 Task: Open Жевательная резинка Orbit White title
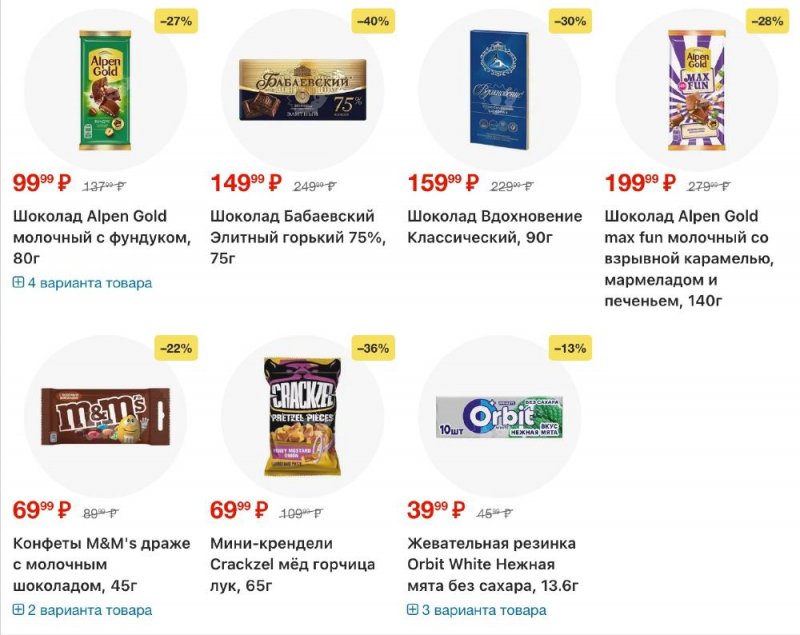coord(493,564)
